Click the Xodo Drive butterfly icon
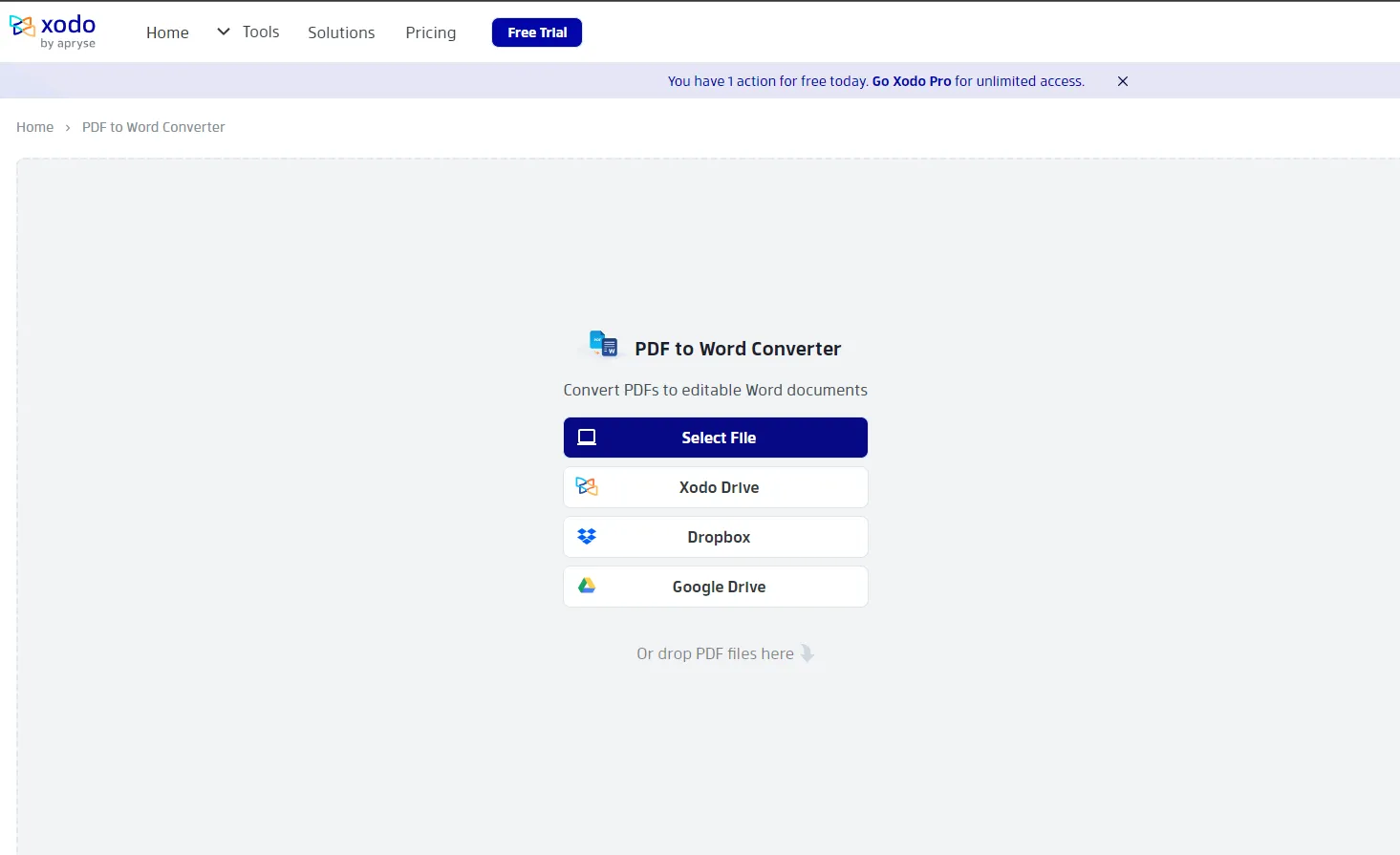This screenshot has height=855, width=1400. [586, 486]
